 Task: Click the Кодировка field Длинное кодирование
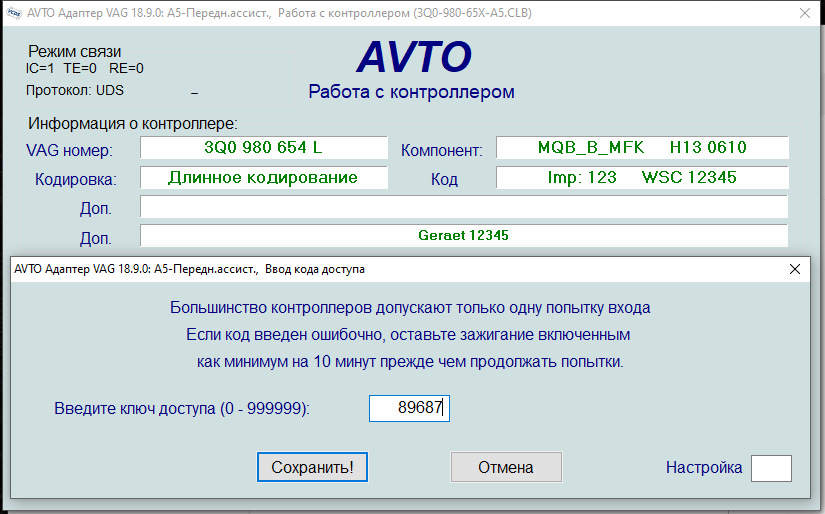coord(264,177)
